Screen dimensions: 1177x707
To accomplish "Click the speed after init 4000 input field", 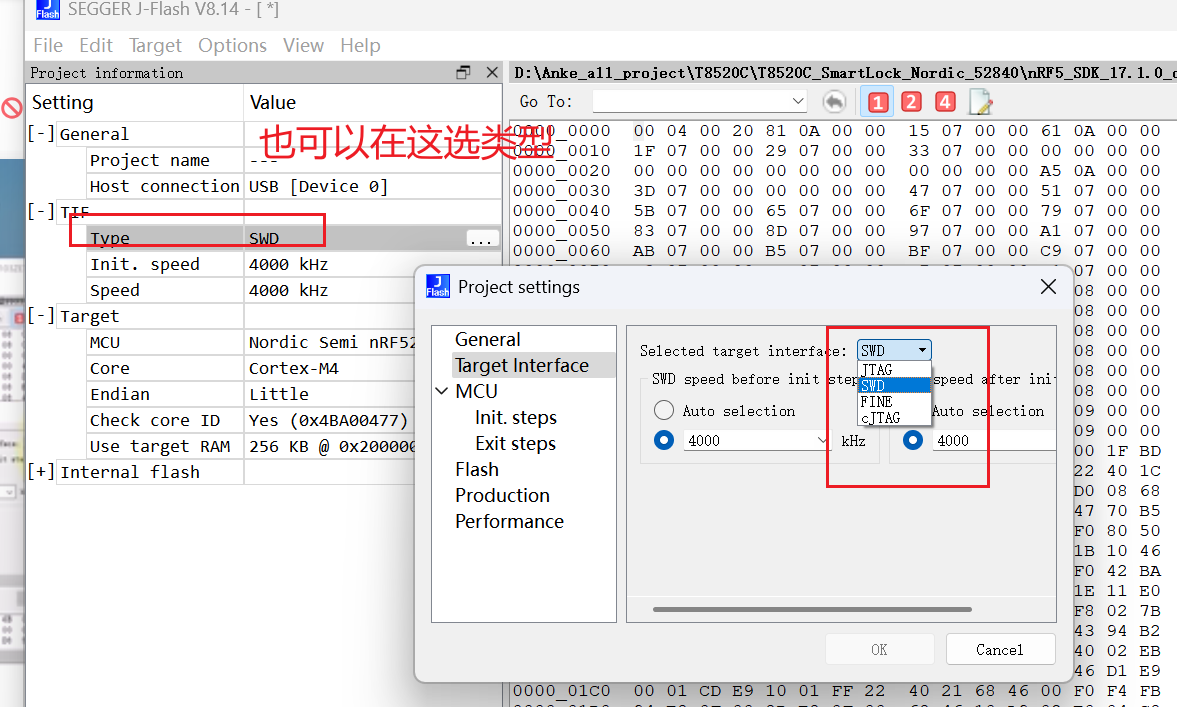I will pyautogui.click(x=994, y=441).
